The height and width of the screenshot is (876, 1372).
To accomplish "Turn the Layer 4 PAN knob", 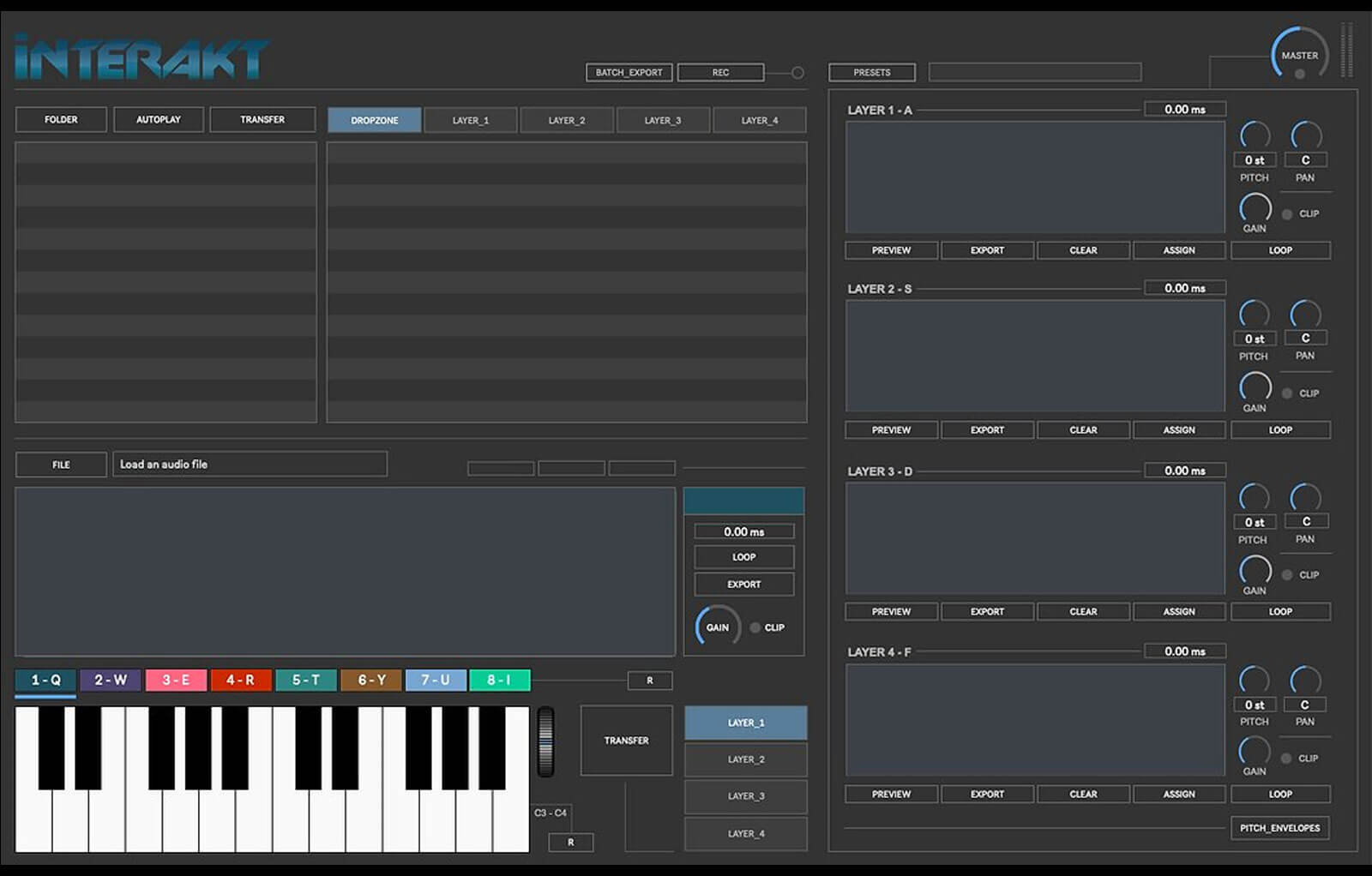I will tap(1306, 681).
